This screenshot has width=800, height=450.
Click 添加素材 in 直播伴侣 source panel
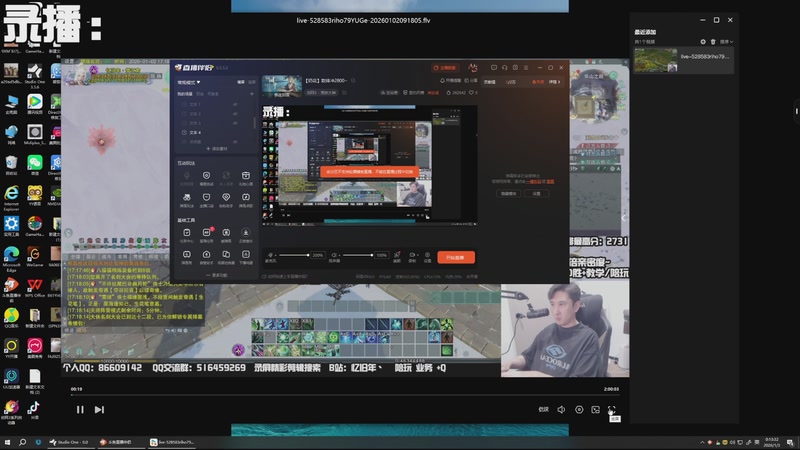coord(217,148)
